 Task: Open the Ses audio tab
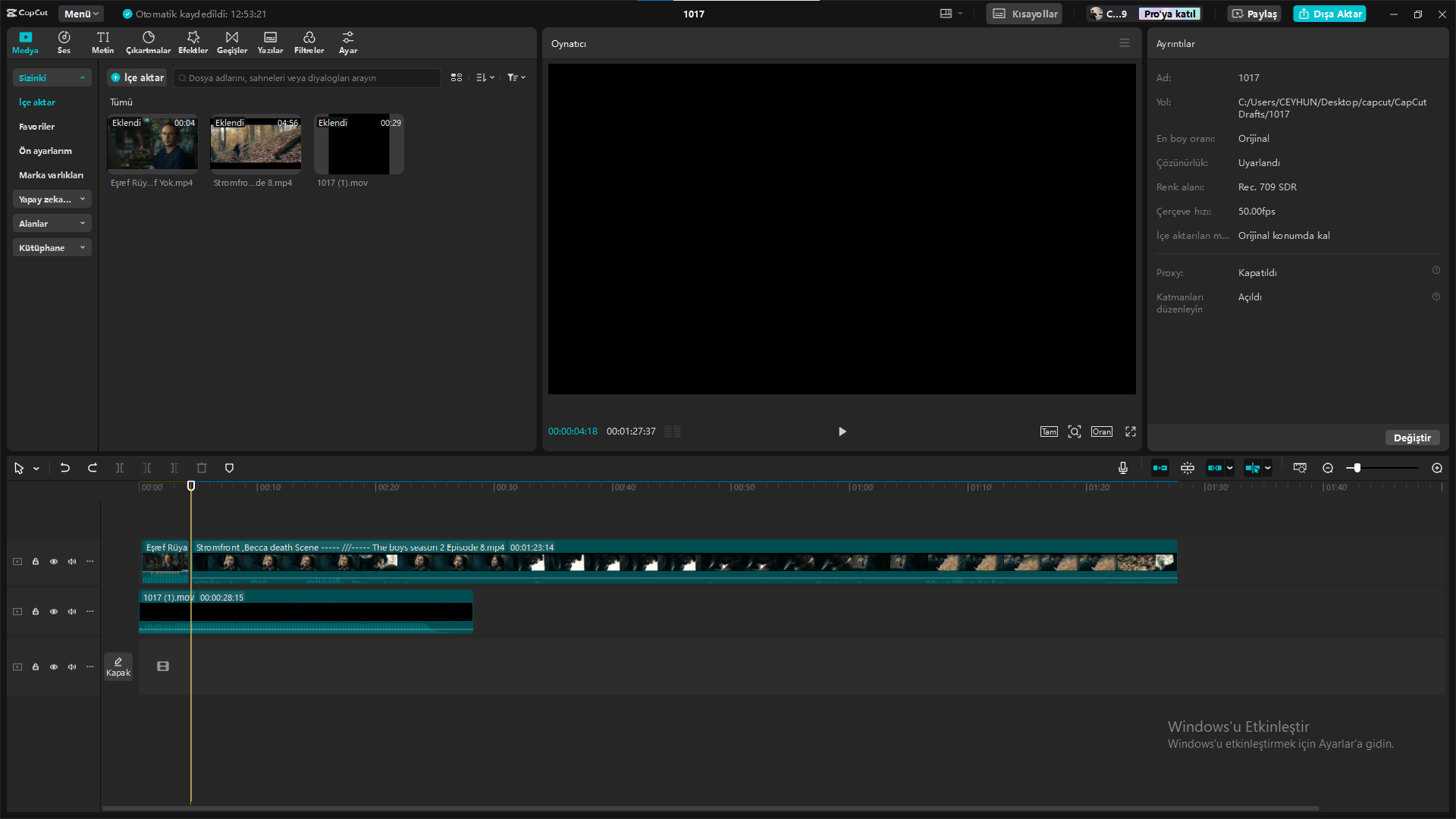pyautogui.click(x=64, y=42)
